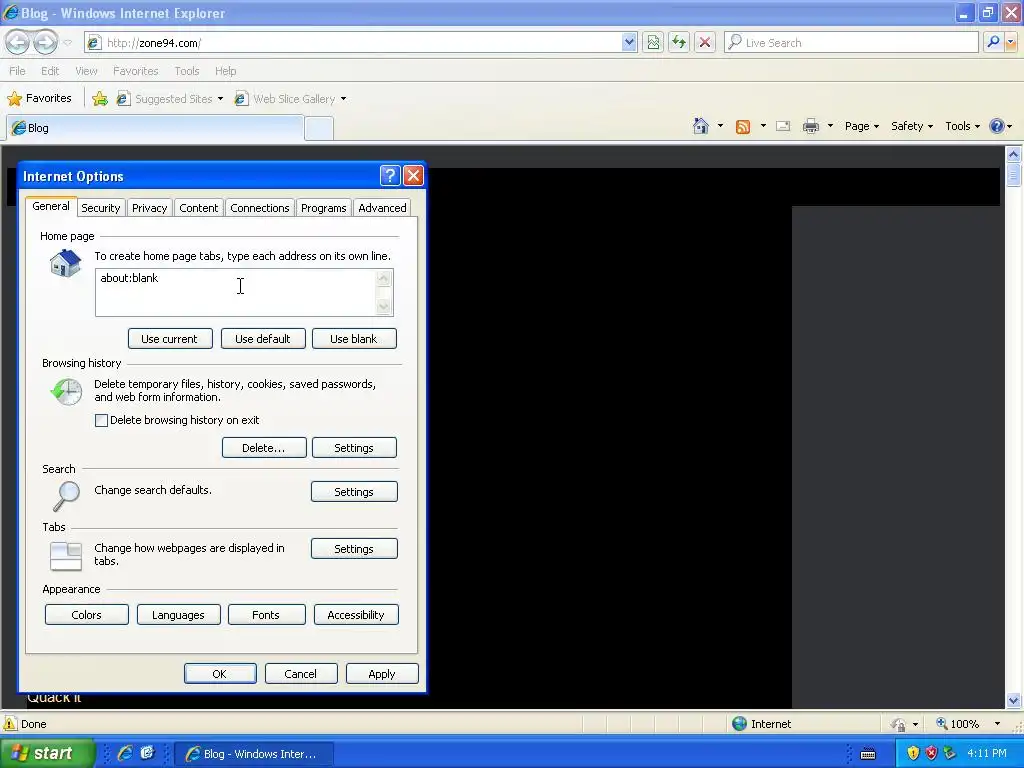Open the Edit menu
1024x768 pixels.
(x=50, y=71)
